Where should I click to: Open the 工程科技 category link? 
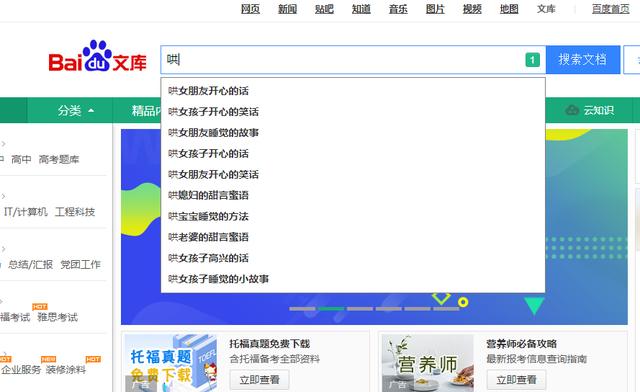click(75, 212)
